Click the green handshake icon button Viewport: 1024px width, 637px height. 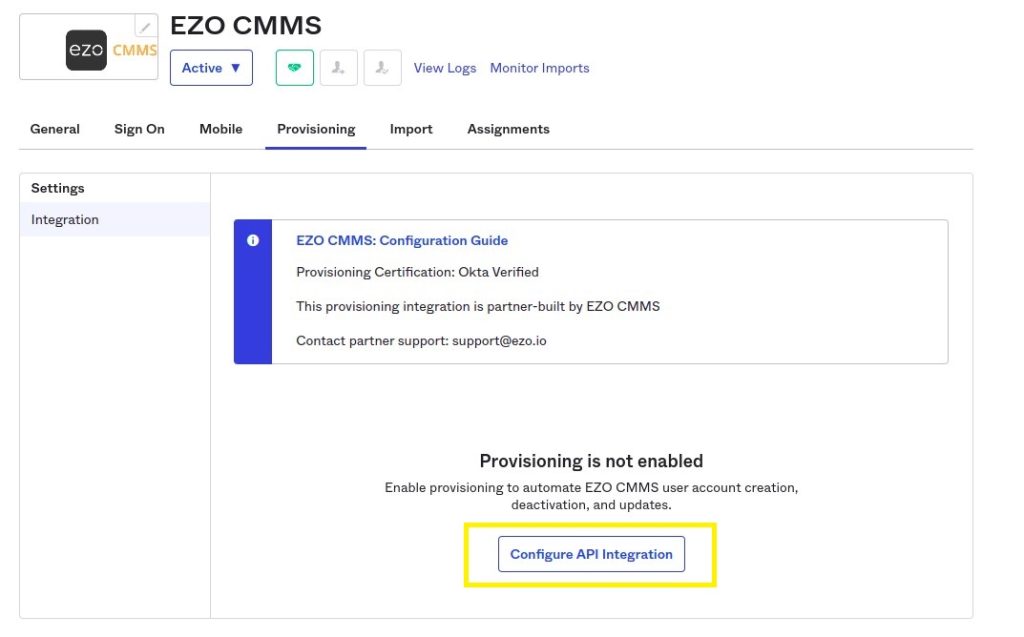(295, 68)
